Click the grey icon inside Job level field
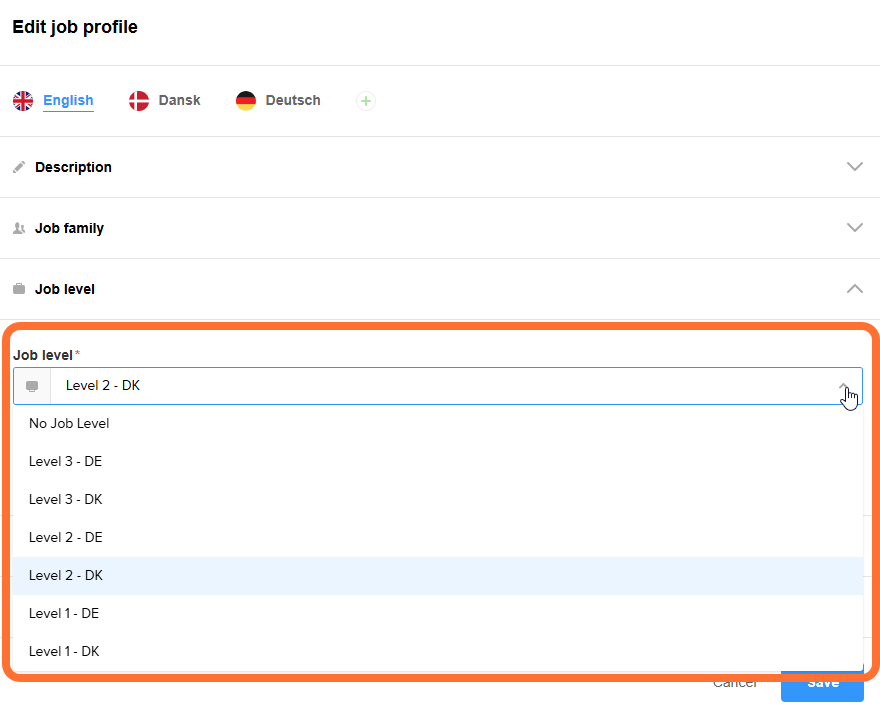The width and height of the screenshot is (880, 717). coord(32,386)
